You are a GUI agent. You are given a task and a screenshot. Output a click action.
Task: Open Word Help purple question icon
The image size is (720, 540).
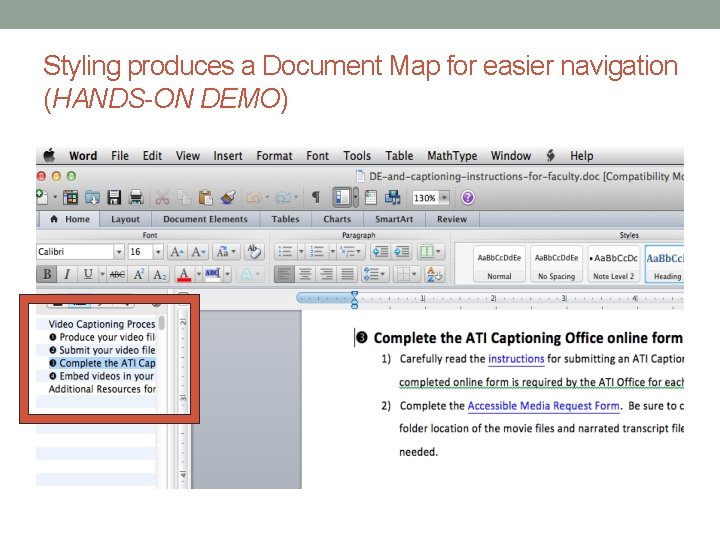(x=467, y=197)
